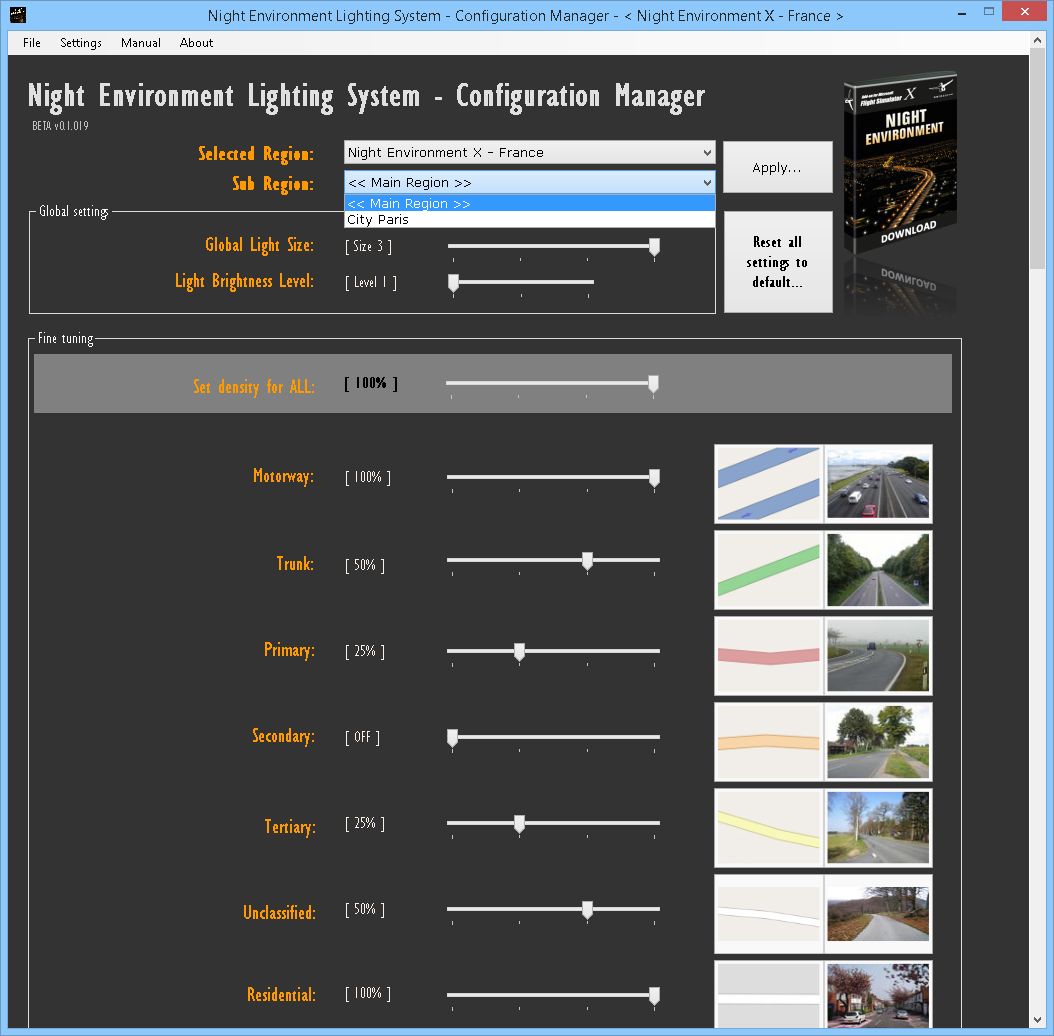Click the Apply button
1054x1036 pixels.
point(777,167)
